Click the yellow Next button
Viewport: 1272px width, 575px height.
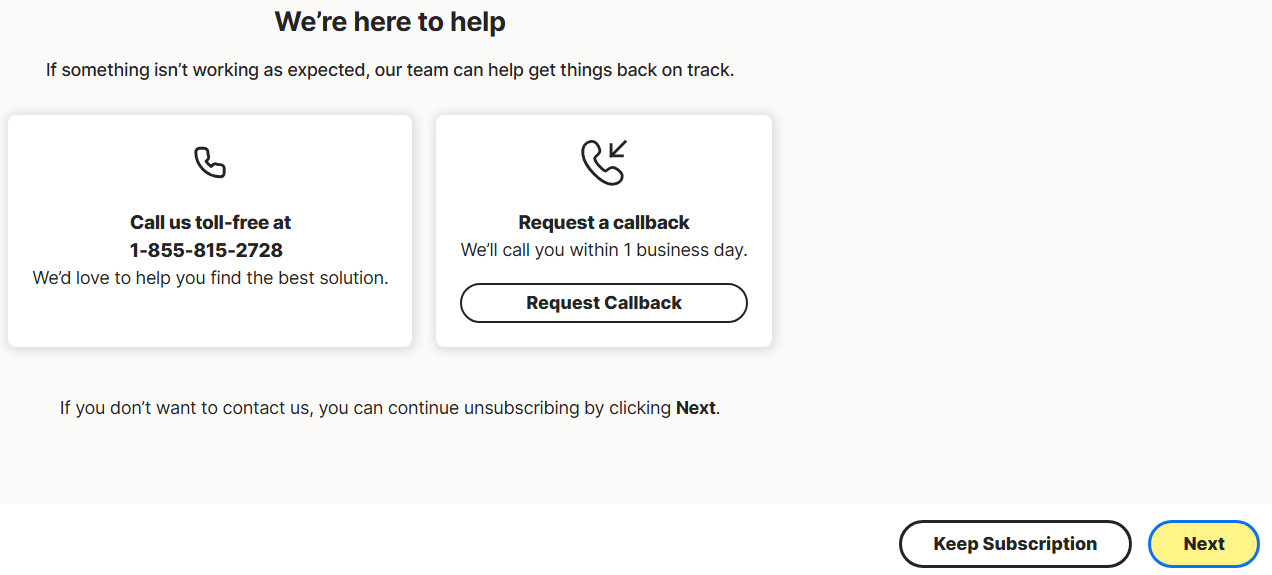tap(1203, 544)
